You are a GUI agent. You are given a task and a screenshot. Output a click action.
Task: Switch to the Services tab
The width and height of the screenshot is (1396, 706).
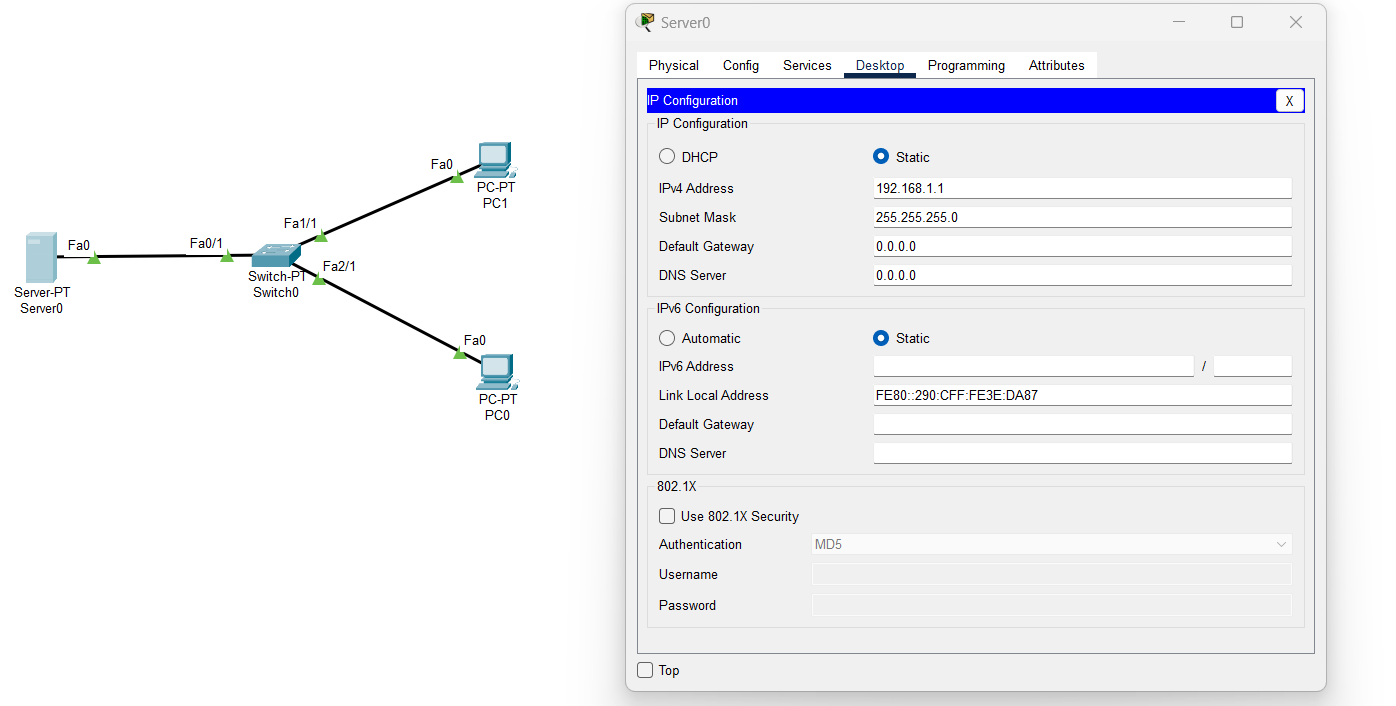pos(807,65)
